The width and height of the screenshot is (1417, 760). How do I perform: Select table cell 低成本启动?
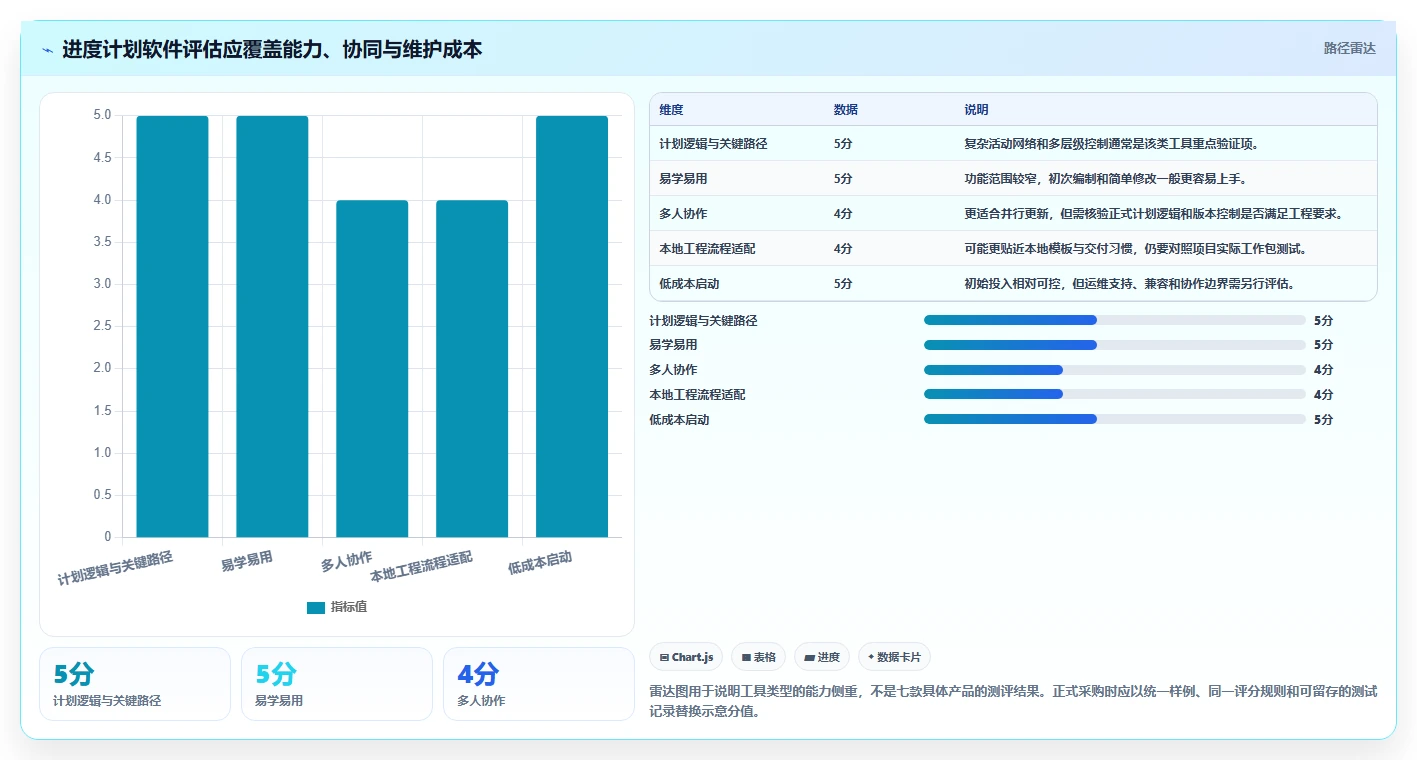(689, 284)
